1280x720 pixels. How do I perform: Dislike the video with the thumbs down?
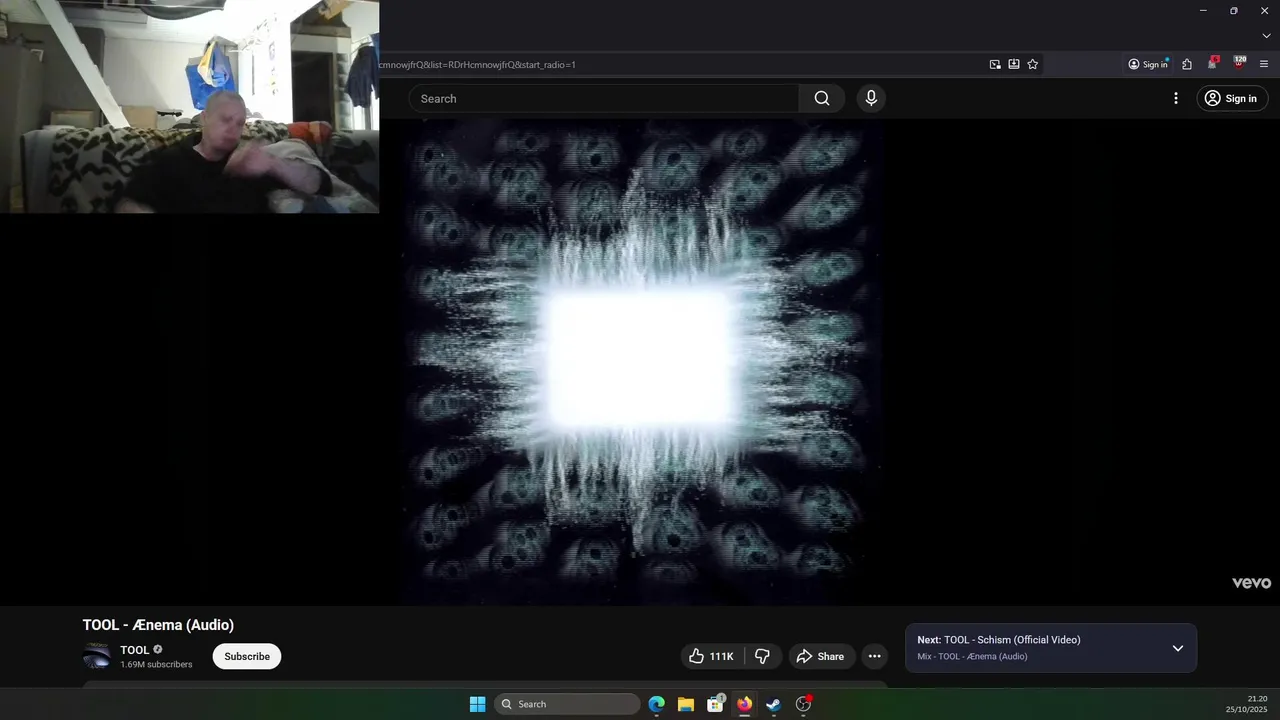point(762,656)
